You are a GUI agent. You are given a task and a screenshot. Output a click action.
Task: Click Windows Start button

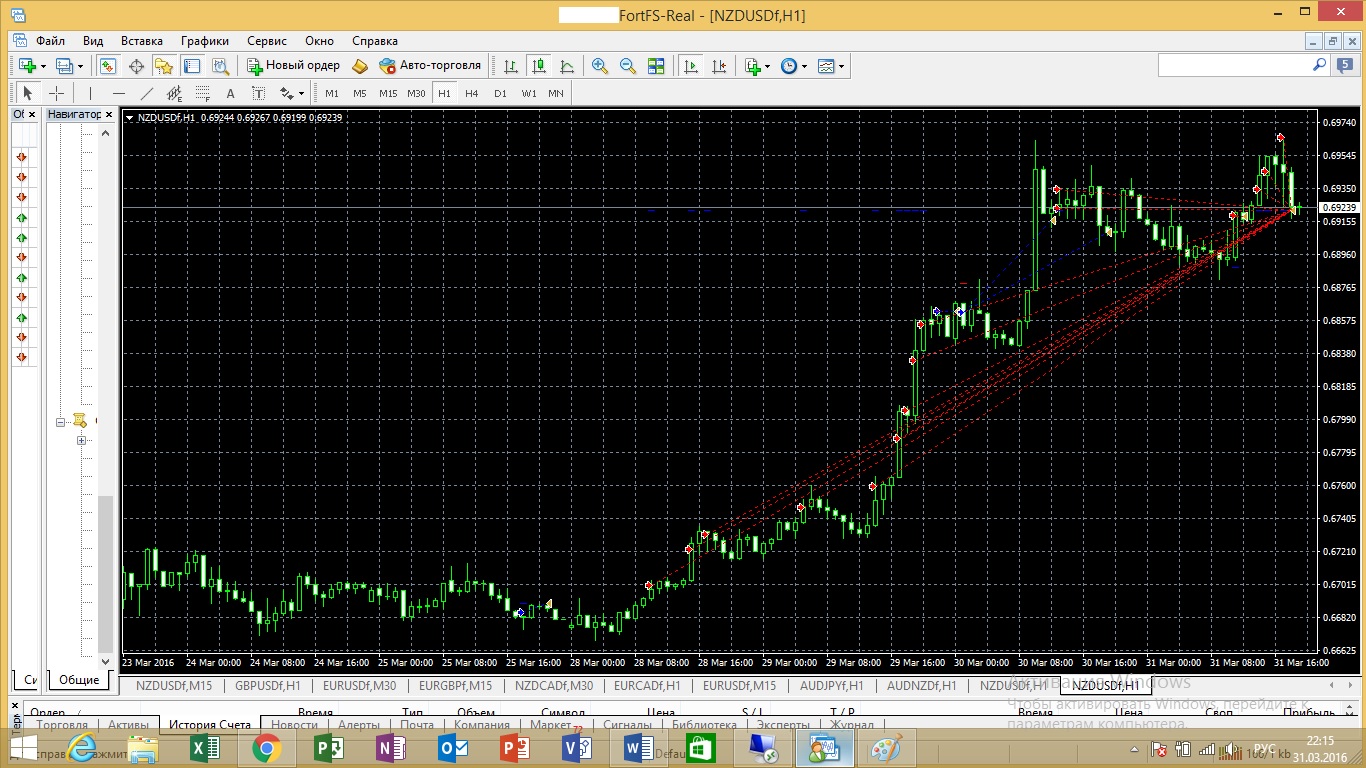point(24,748)
